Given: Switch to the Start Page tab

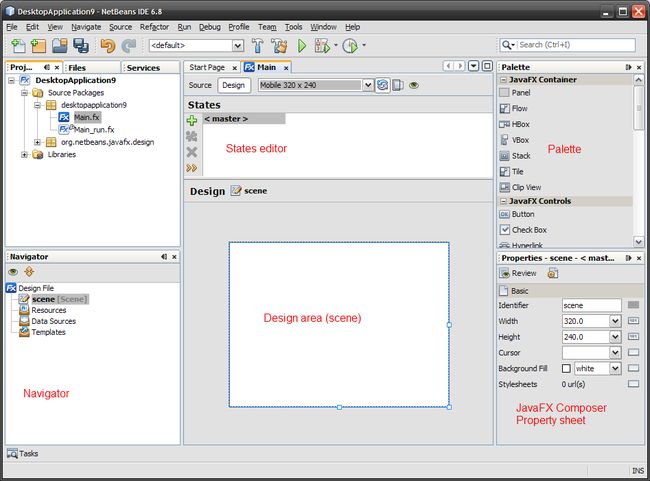Looking at the screenshot, I should [x=207, y=67].
